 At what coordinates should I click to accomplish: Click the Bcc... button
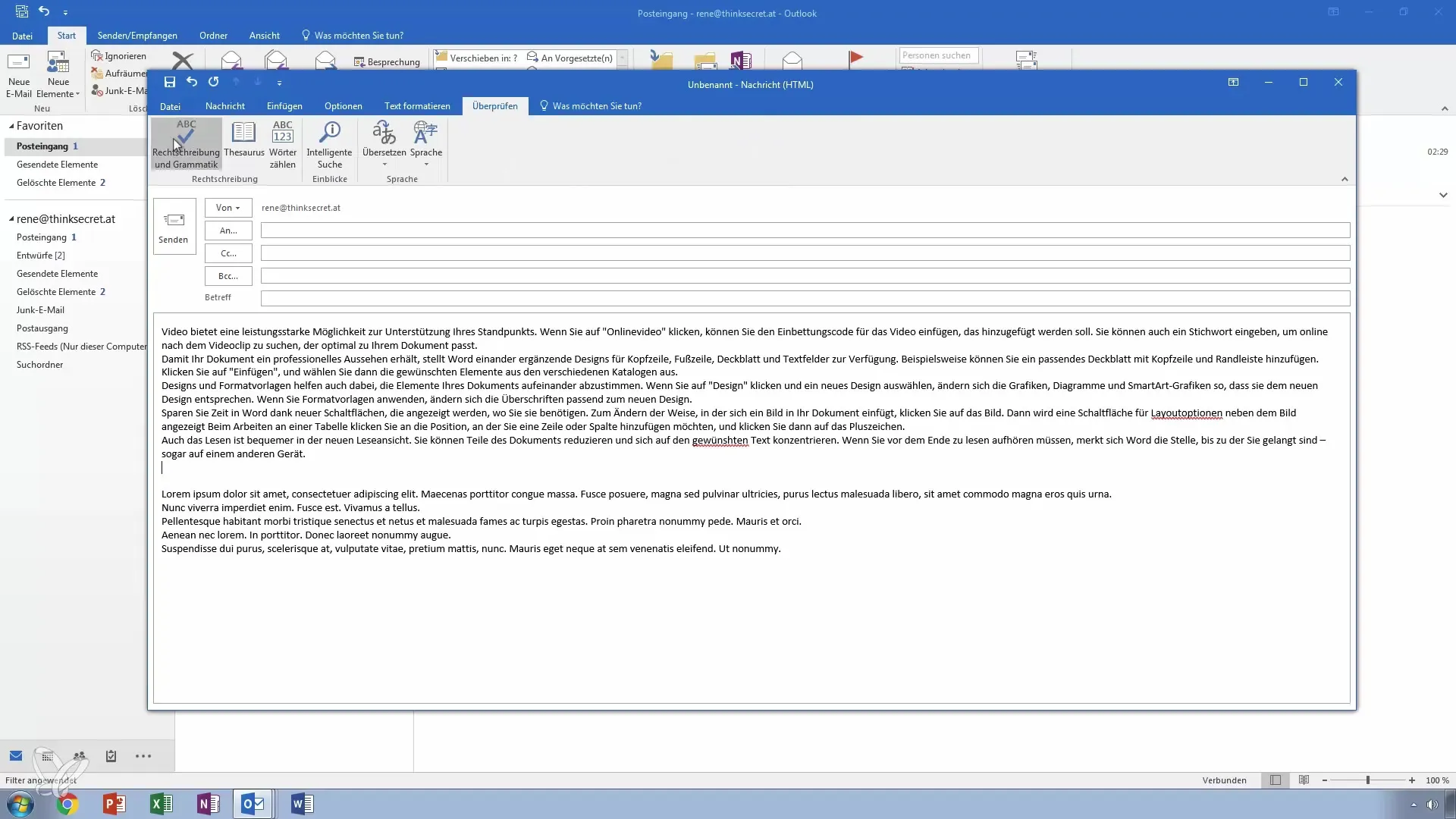pos(228,276)
